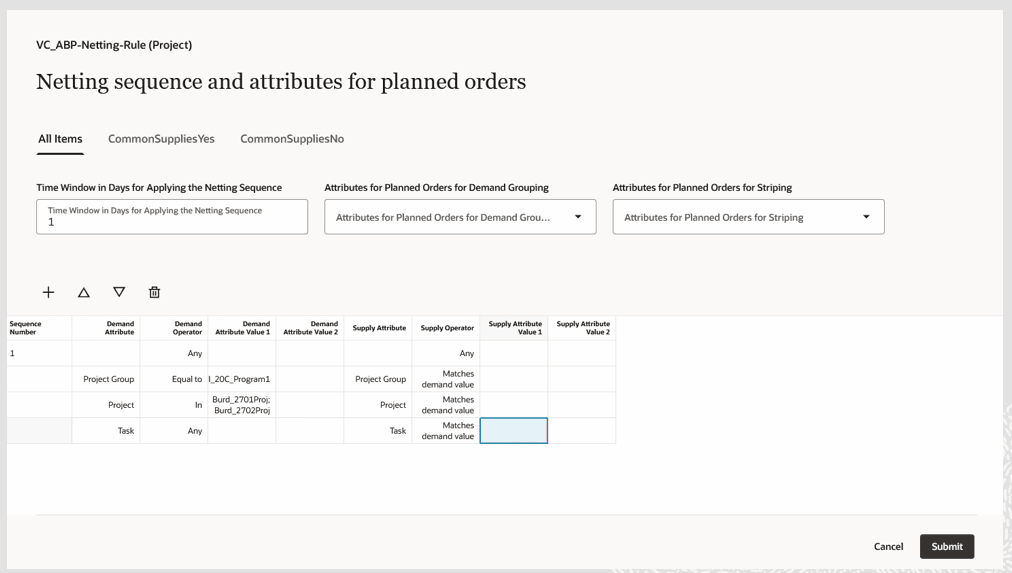Switch to the CommonSuppliesYes tab
The width and height of the screenshot is (1012, 573).
point(161,139)
